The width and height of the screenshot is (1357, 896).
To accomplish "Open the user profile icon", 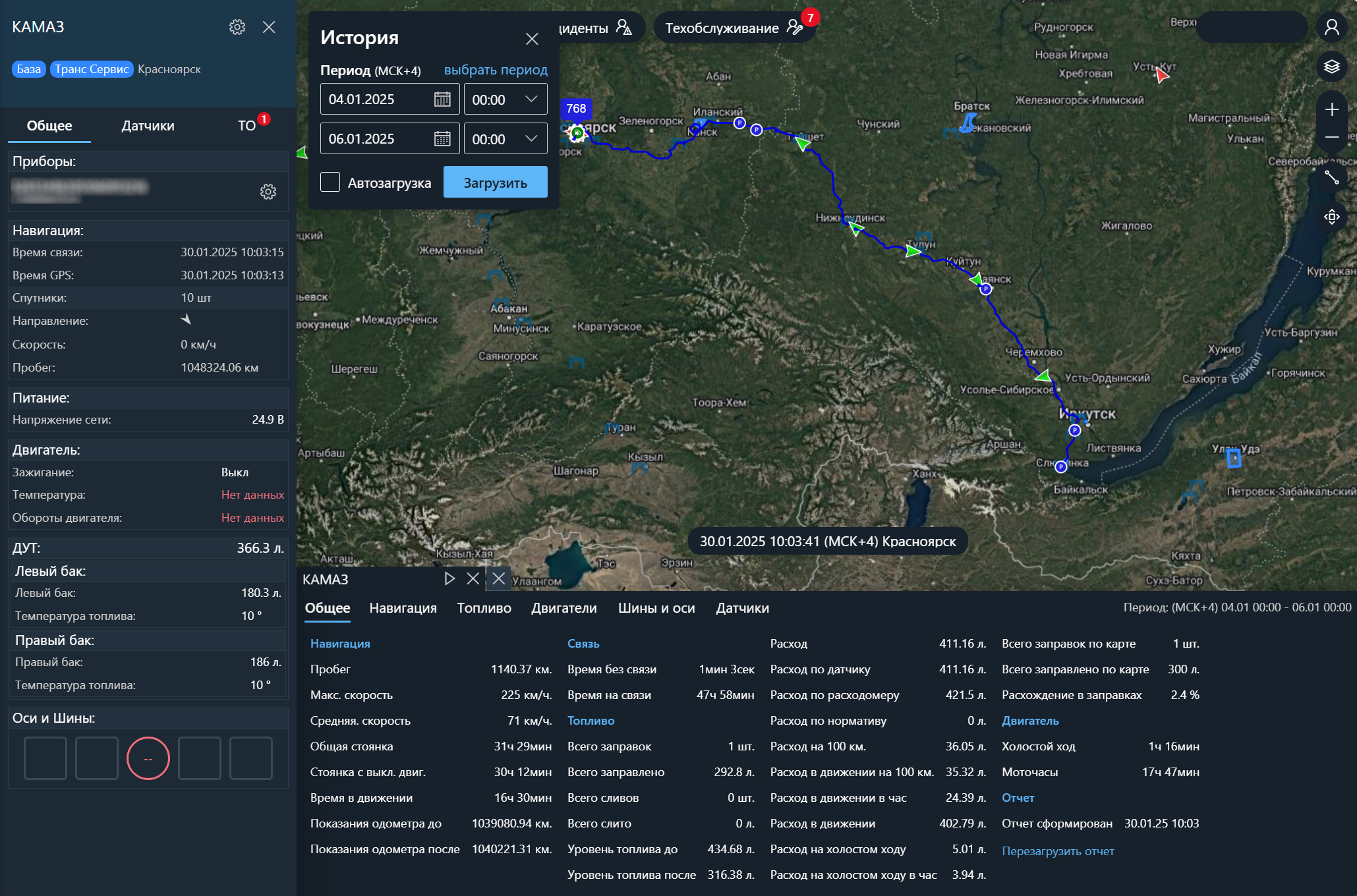I will (x=1331, y=27).
